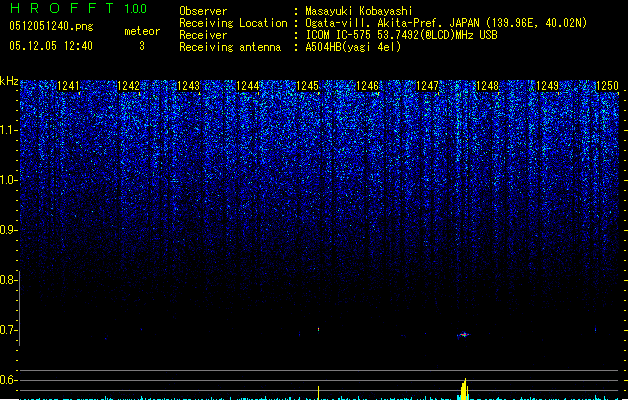Click the 1248 time marker
The width and height of the screenshot is (629, 400).
tap(487, 85)
